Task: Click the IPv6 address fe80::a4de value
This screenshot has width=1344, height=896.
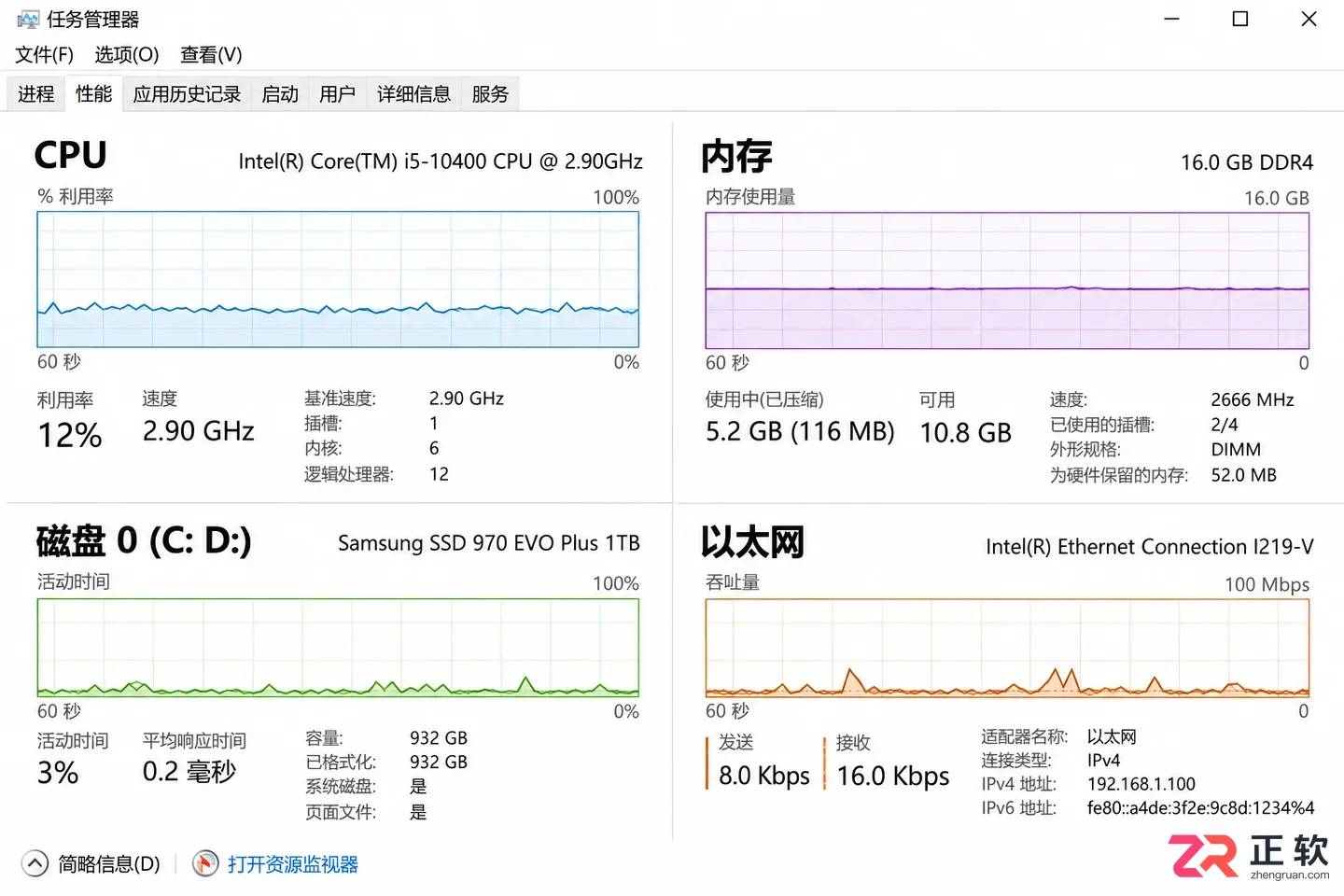Action: click(1200, 808)
